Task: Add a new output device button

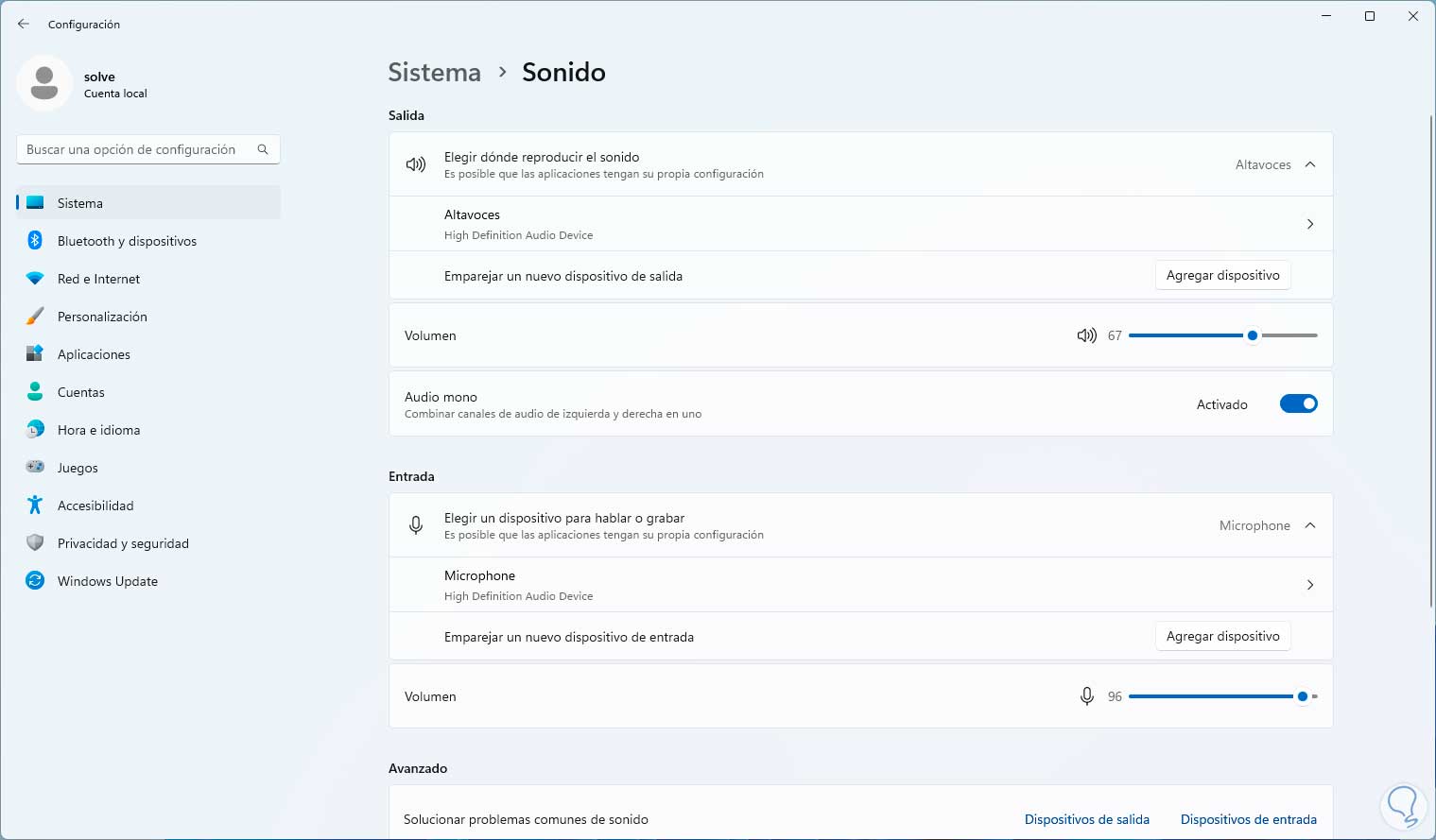Action: coord(1222,276)
